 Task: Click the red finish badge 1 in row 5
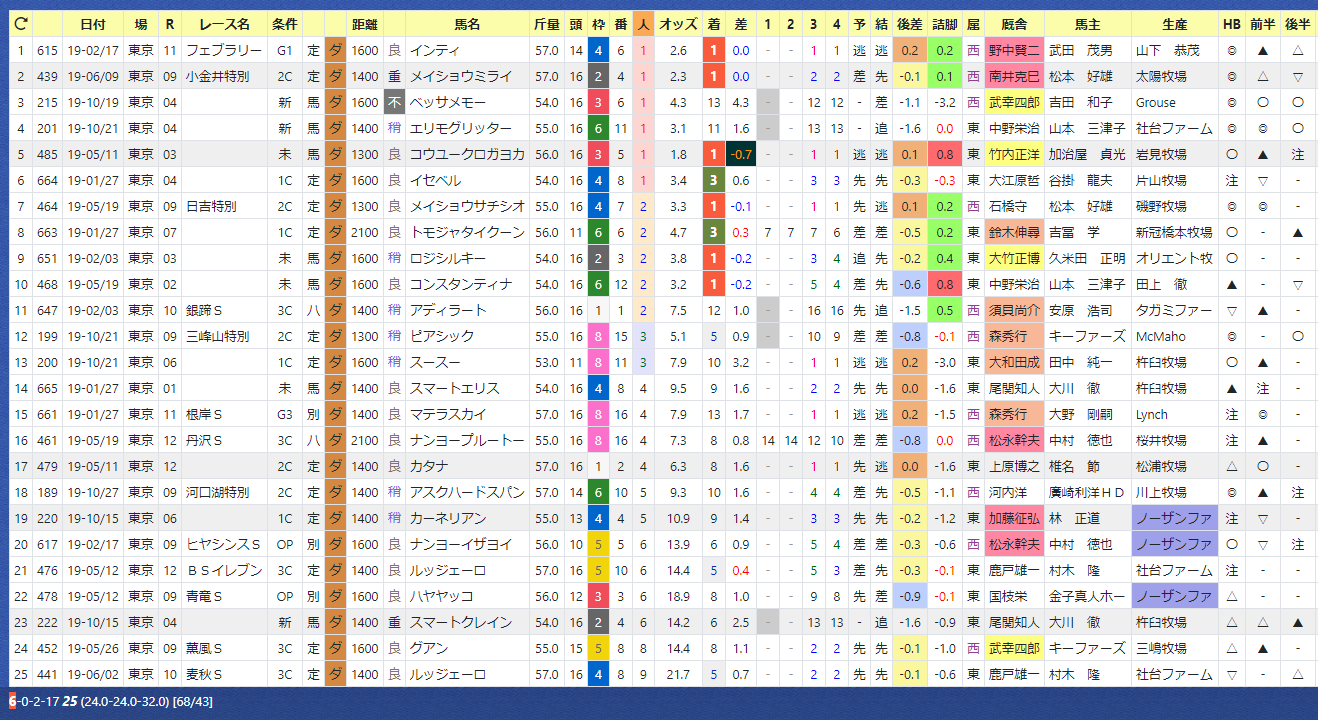tap(713, 154)
